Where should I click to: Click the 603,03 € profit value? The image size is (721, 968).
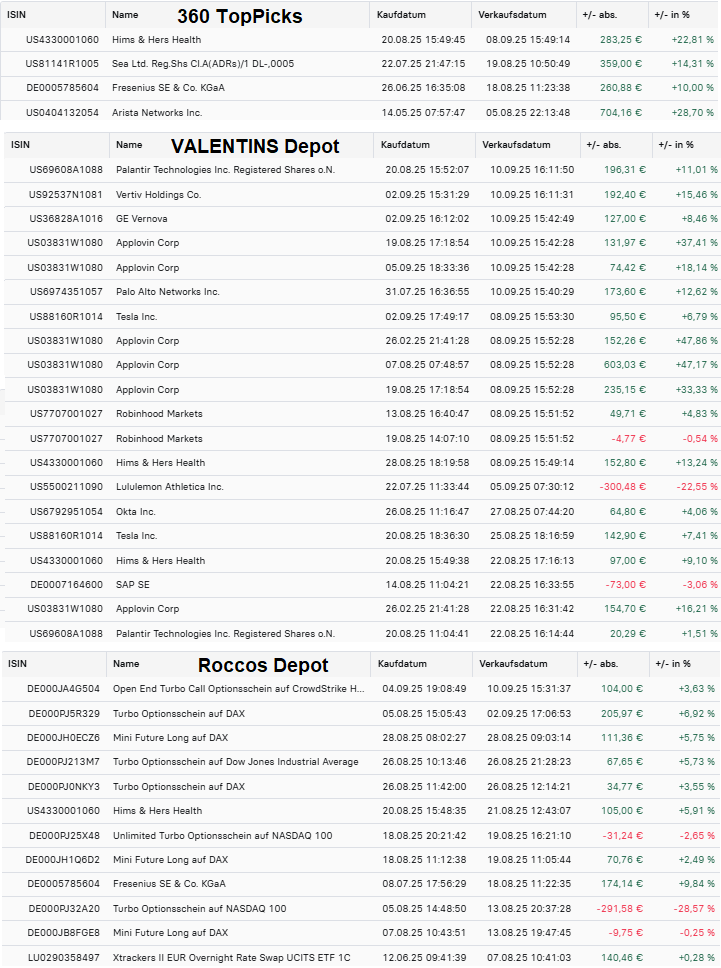[625, 365]
